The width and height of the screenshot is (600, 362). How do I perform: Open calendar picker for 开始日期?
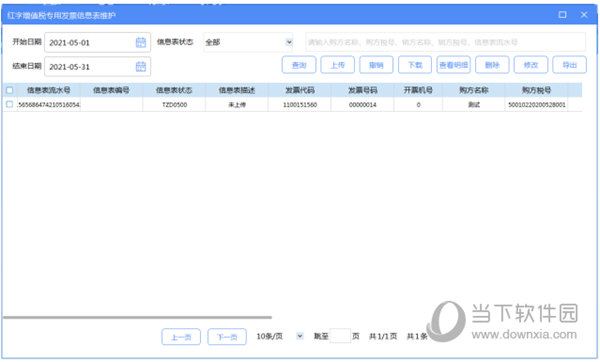(141, 42)
